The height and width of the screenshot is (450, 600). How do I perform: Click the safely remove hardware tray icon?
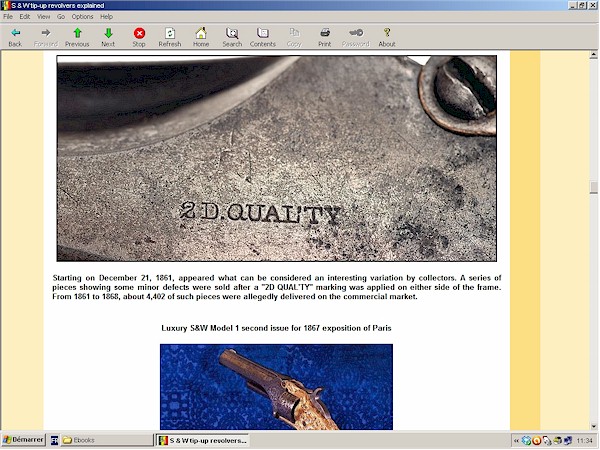[547, 441]
